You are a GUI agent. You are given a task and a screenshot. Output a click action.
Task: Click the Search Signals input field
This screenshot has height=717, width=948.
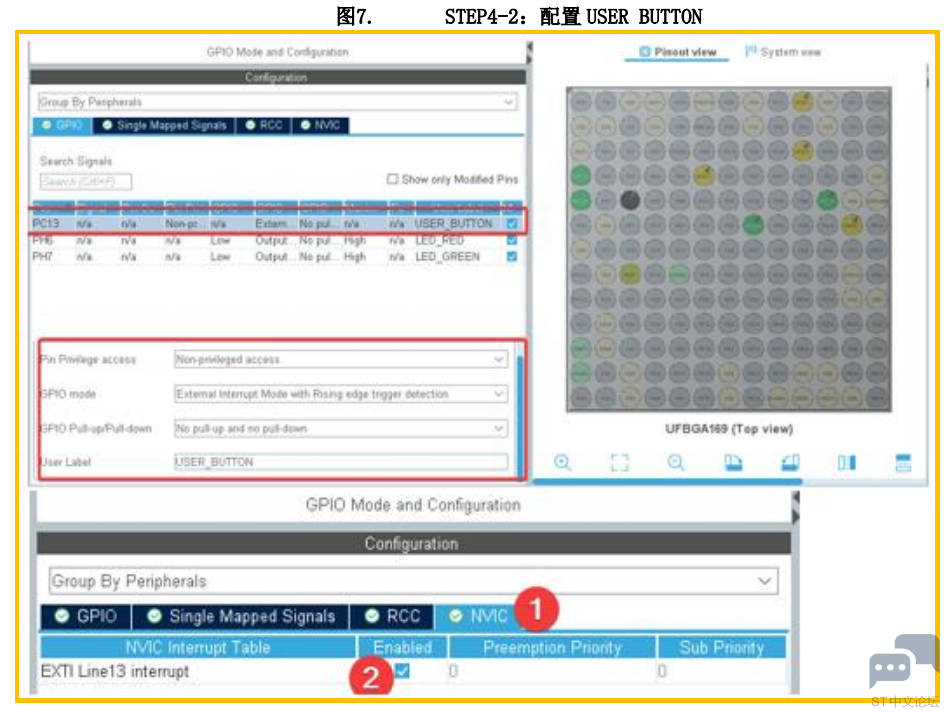click(85, 181)
